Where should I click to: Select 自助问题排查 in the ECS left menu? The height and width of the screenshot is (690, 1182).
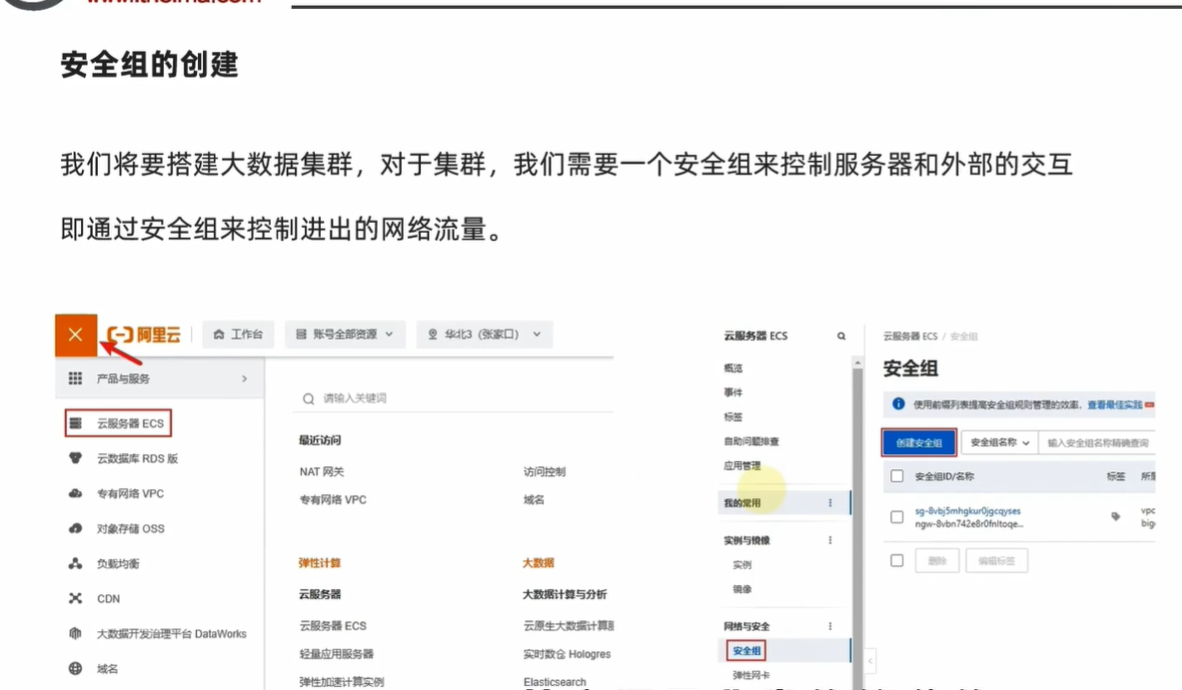[751, 441]
